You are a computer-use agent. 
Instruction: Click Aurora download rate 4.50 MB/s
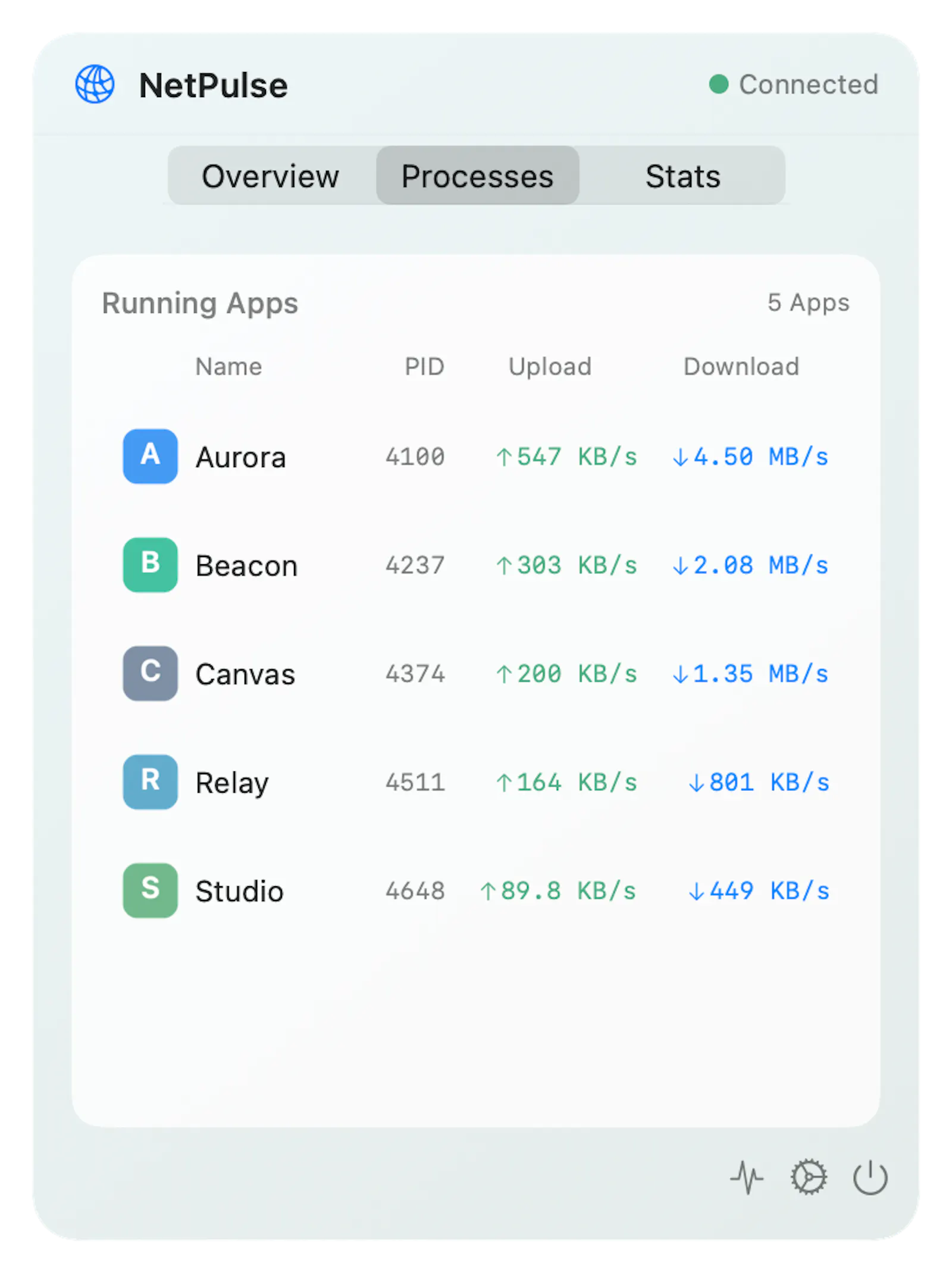pos(750,457)
